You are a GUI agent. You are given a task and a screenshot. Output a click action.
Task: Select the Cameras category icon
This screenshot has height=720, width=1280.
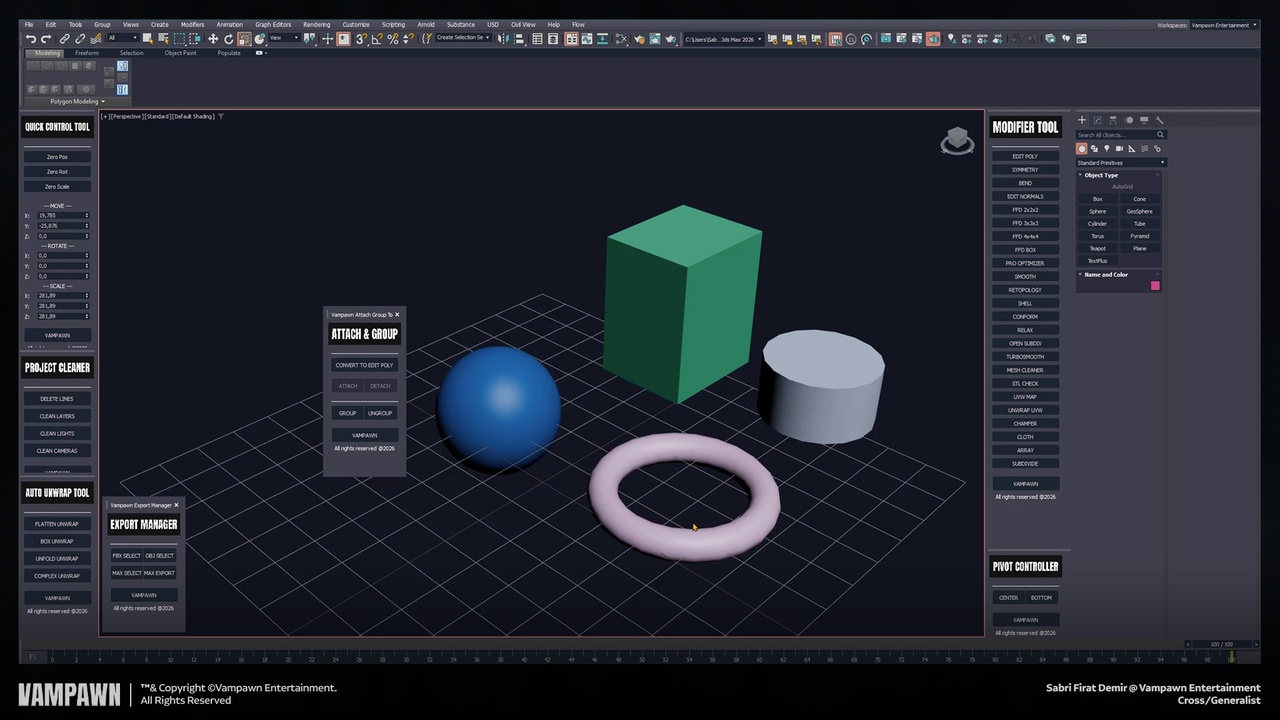point(1119,149)
